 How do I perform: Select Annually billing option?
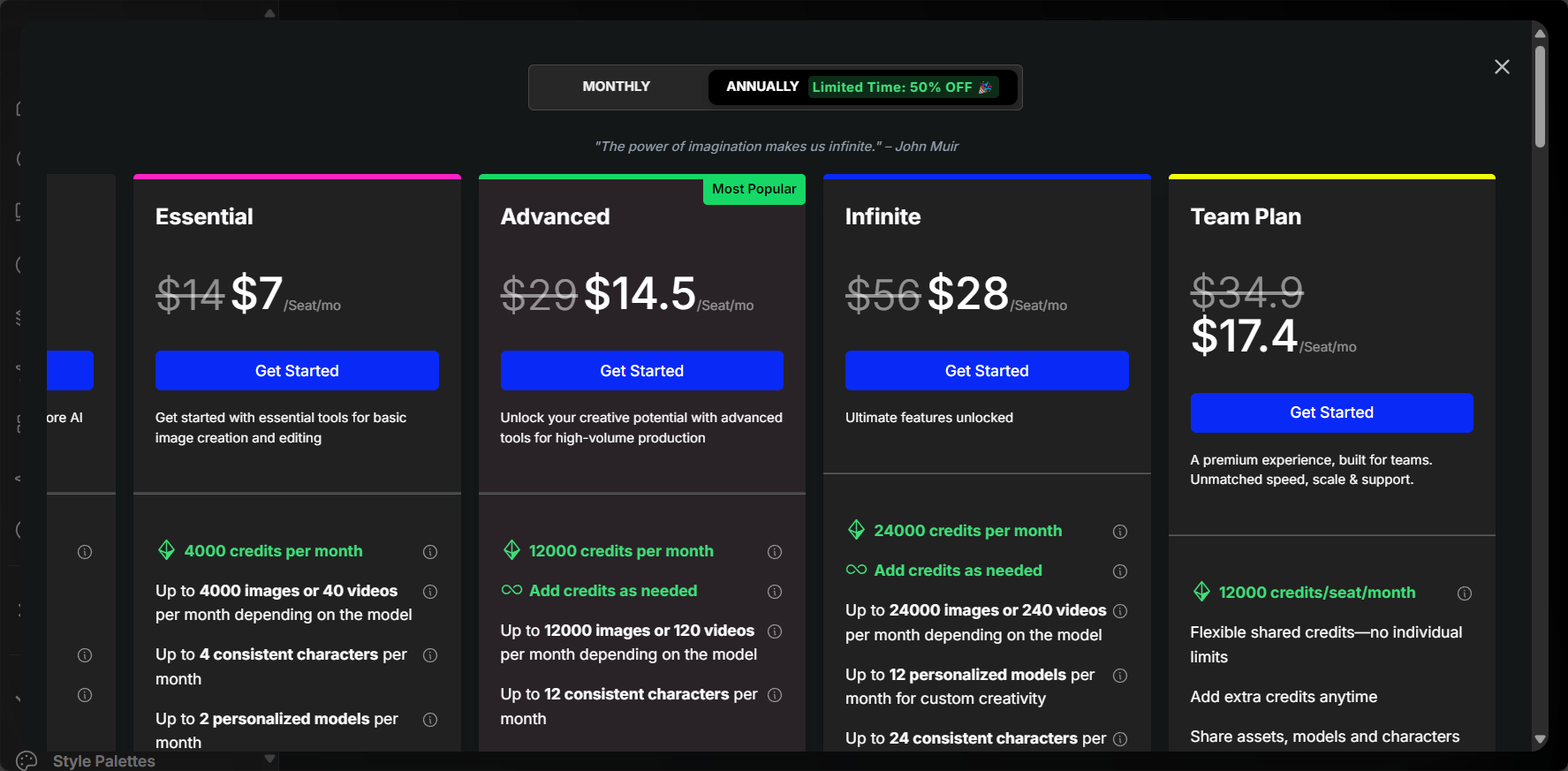click(x=762, y=87)
